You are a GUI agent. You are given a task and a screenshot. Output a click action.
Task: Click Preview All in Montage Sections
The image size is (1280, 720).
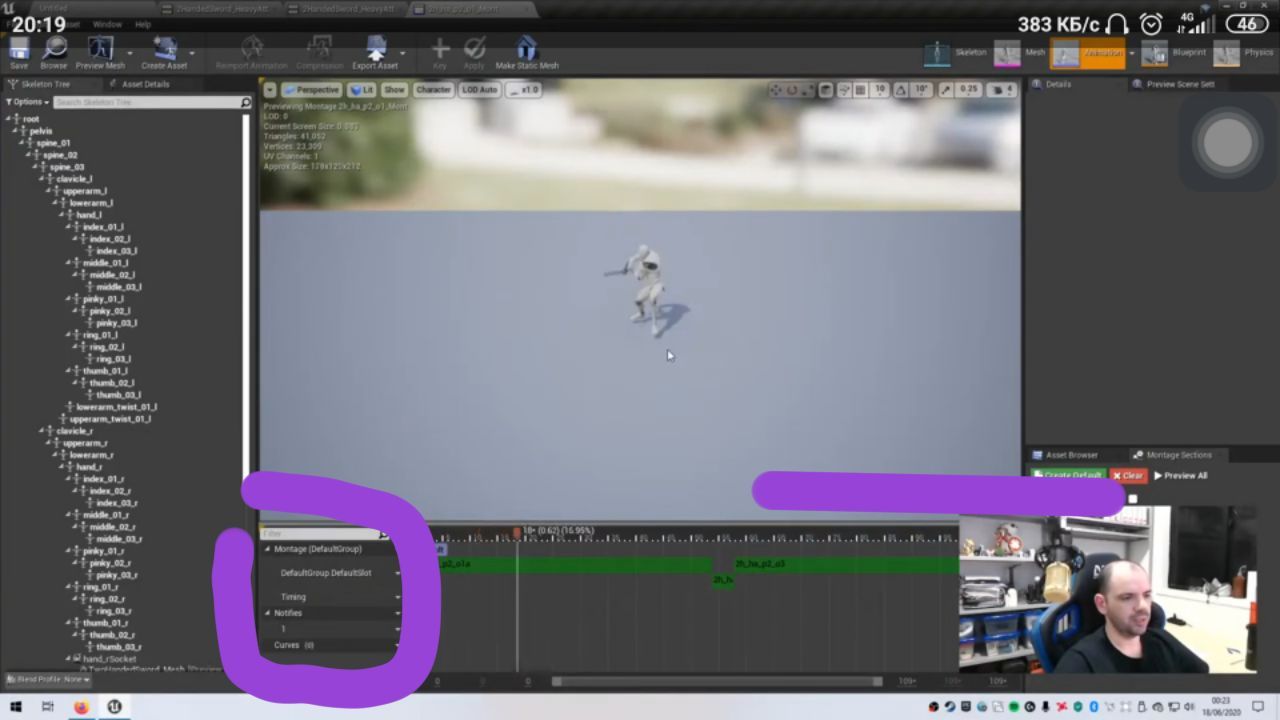click(x=1181, y=476)
